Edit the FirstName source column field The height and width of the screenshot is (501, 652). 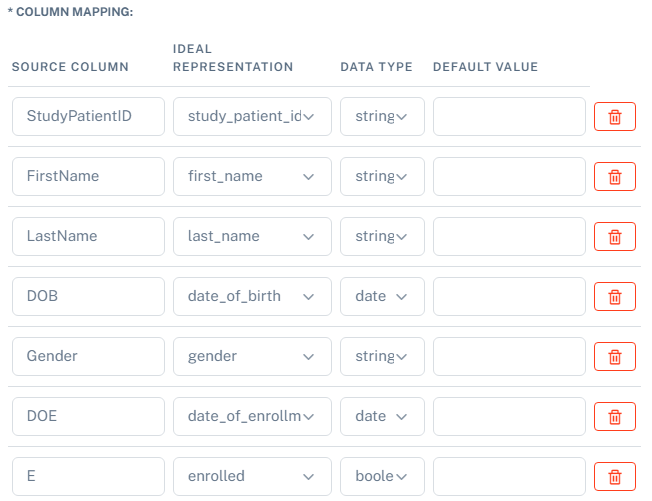88,176
